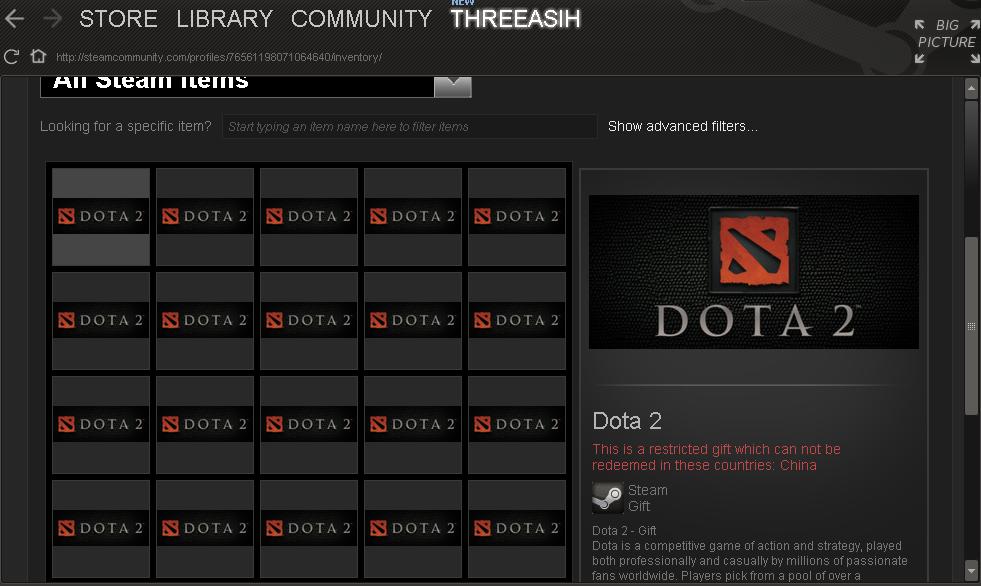Click the large Dota 2 banner image
The width and height of the screenshot is (981, 586).
(754, 271)
